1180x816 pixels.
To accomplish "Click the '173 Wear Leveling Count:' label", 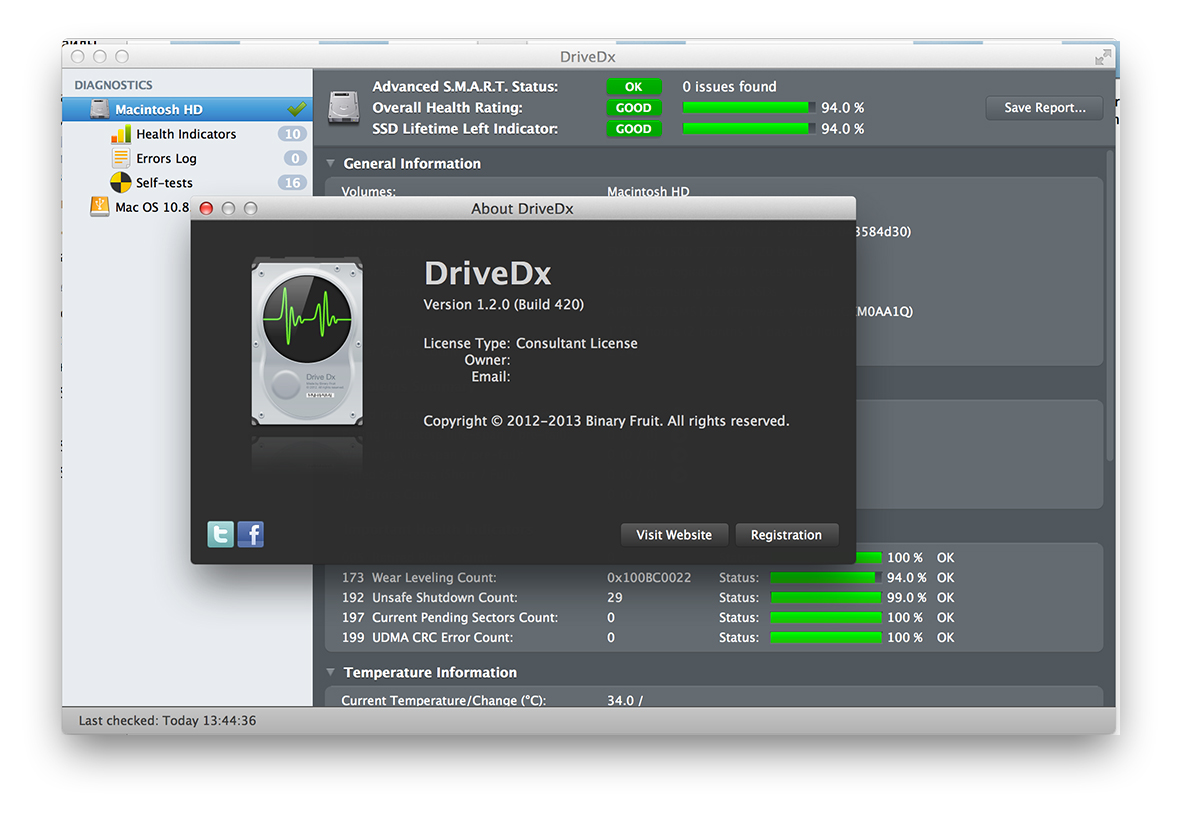I will click(x=419, y=577).
